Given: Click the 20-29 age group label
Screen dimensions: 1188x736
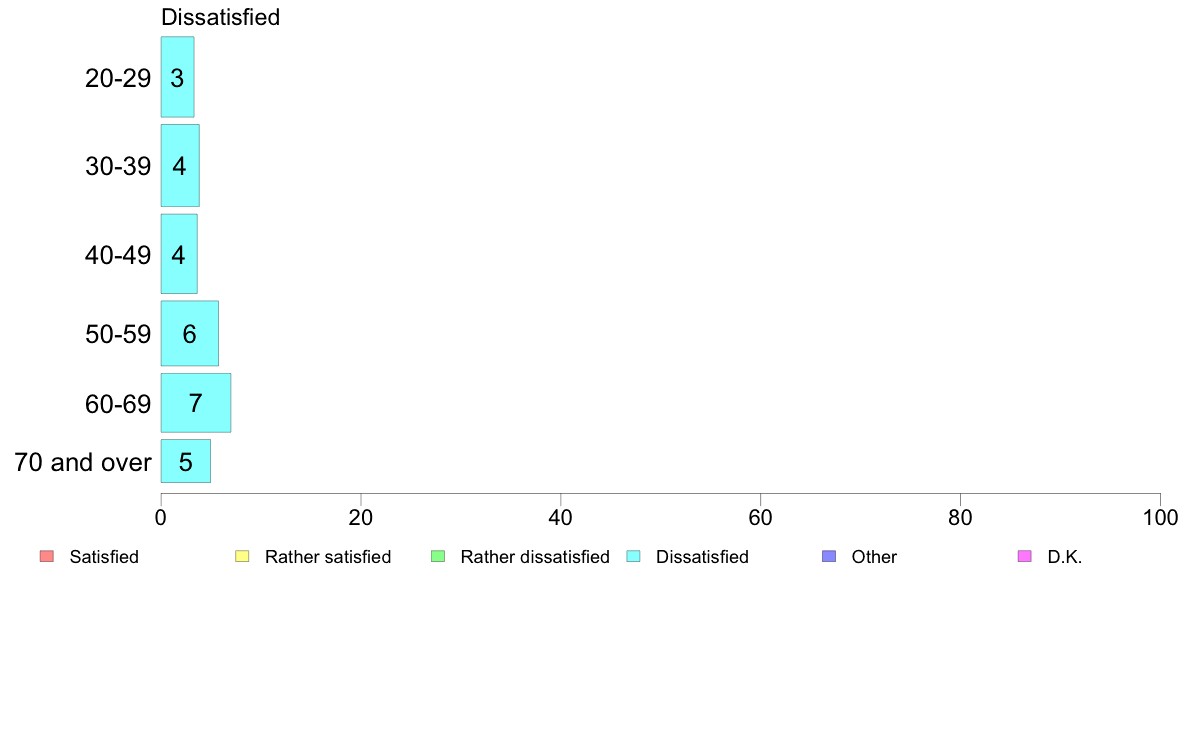Looking at the screenshot, I should coord(118,78).
